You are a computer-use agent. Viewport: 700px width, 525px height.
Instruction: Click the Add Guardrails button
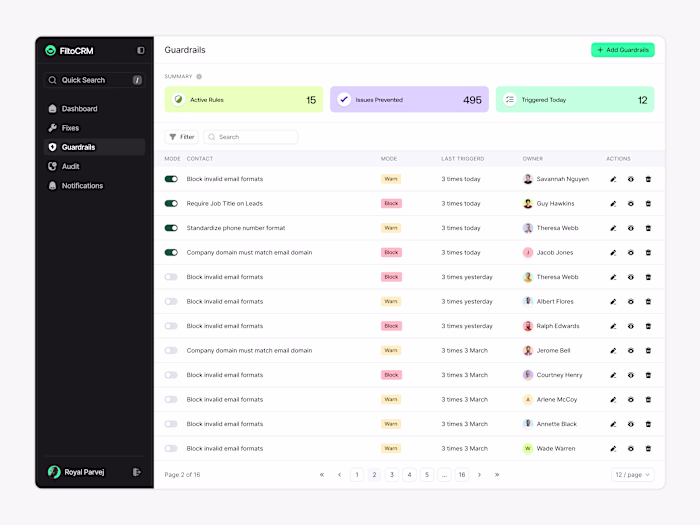coord(623,50)
